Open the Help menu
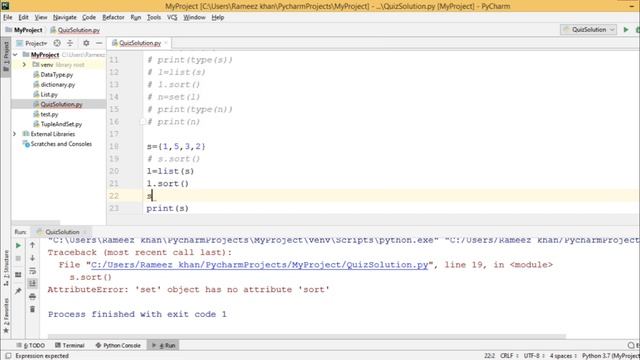 coord(218,17)
